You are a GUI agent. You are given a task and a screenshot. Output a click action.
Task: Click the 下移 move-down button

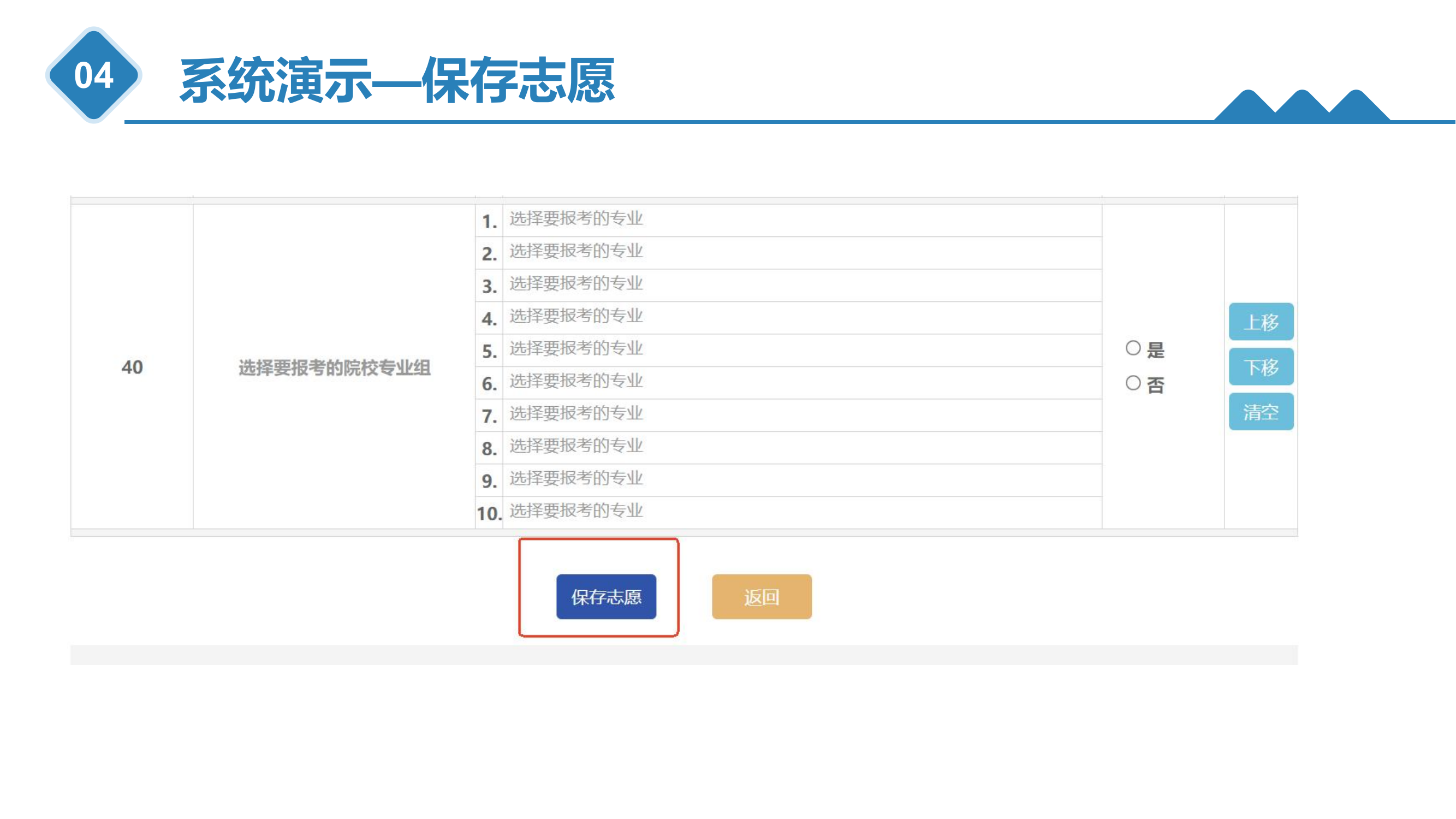click(x=1261, y=366)
